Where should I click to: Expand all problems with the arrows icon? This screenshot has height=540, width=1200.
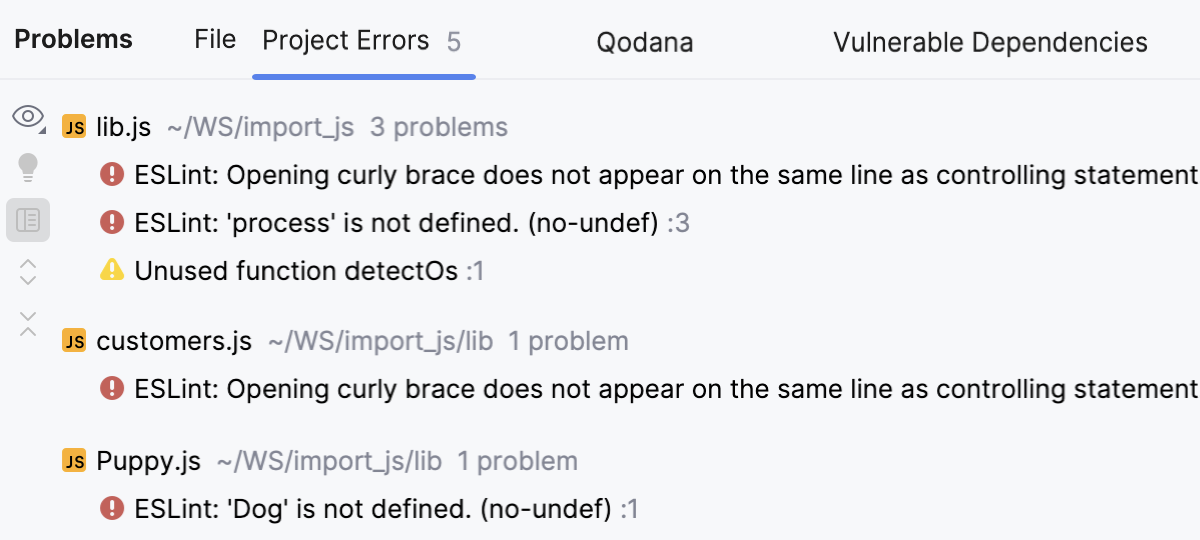(x=28, y=271)
